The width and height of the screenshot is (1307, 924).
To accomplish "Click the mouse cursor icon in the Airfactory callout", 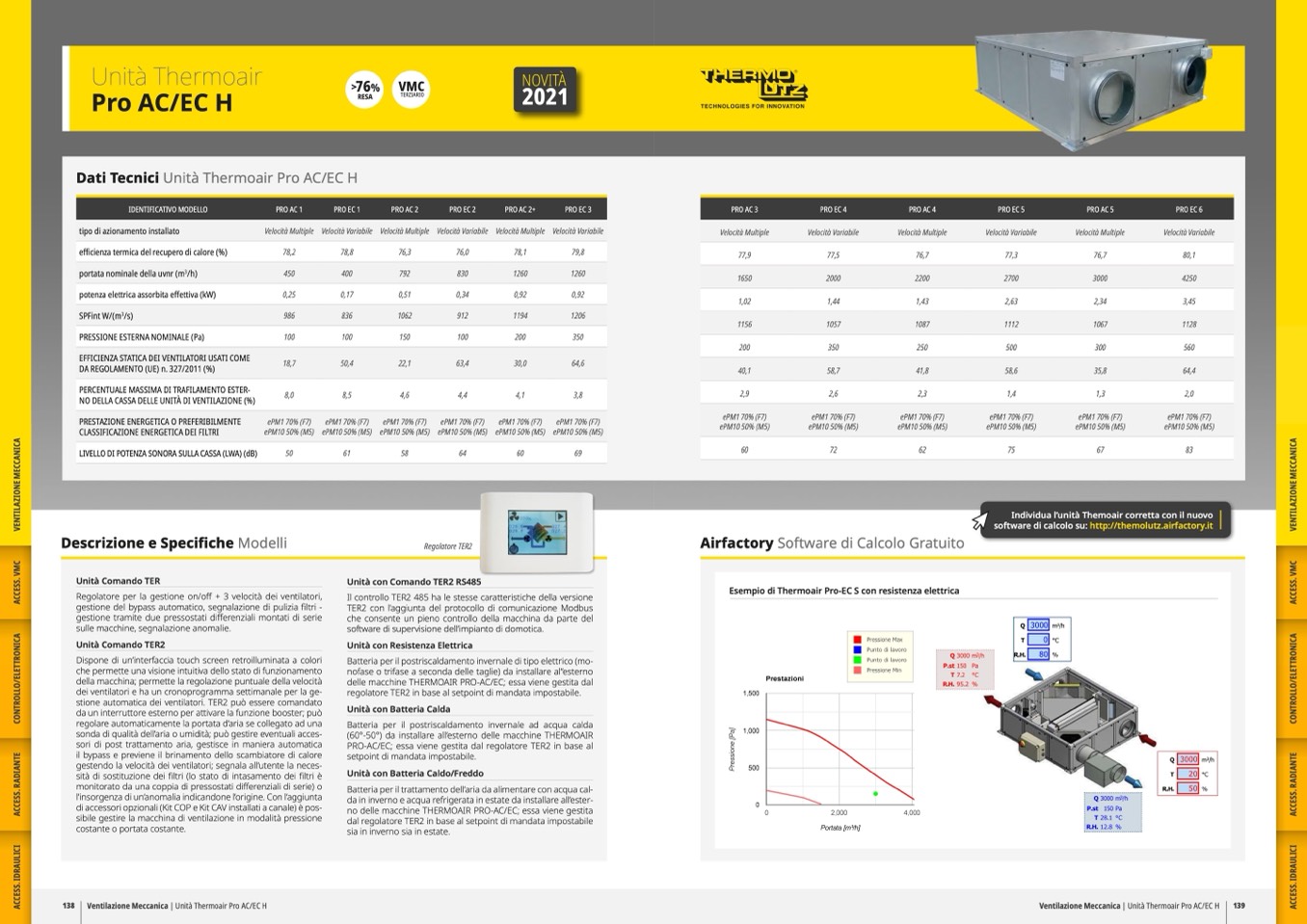I will tap(980, 521).
